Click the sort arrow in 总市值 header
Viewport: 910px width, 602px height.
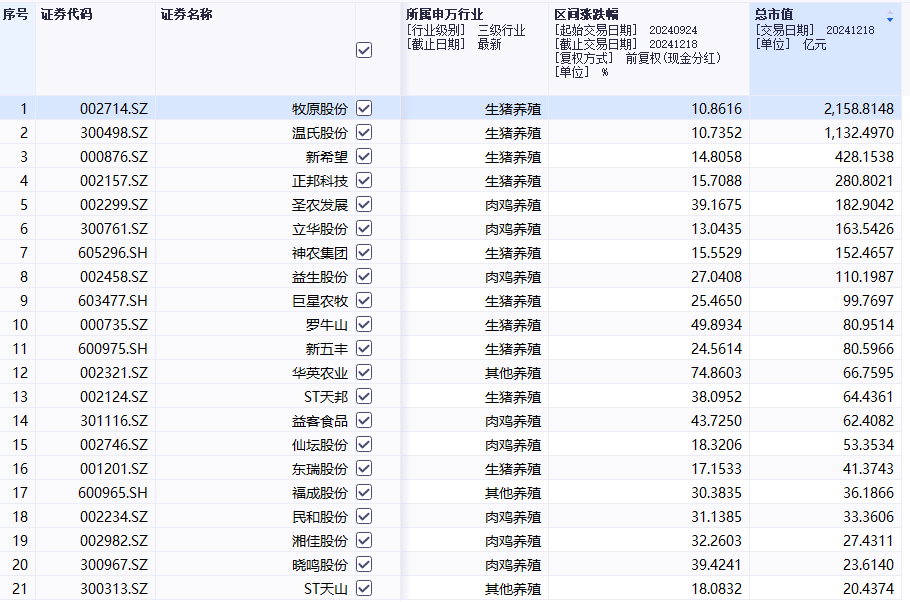pos(890,19)
